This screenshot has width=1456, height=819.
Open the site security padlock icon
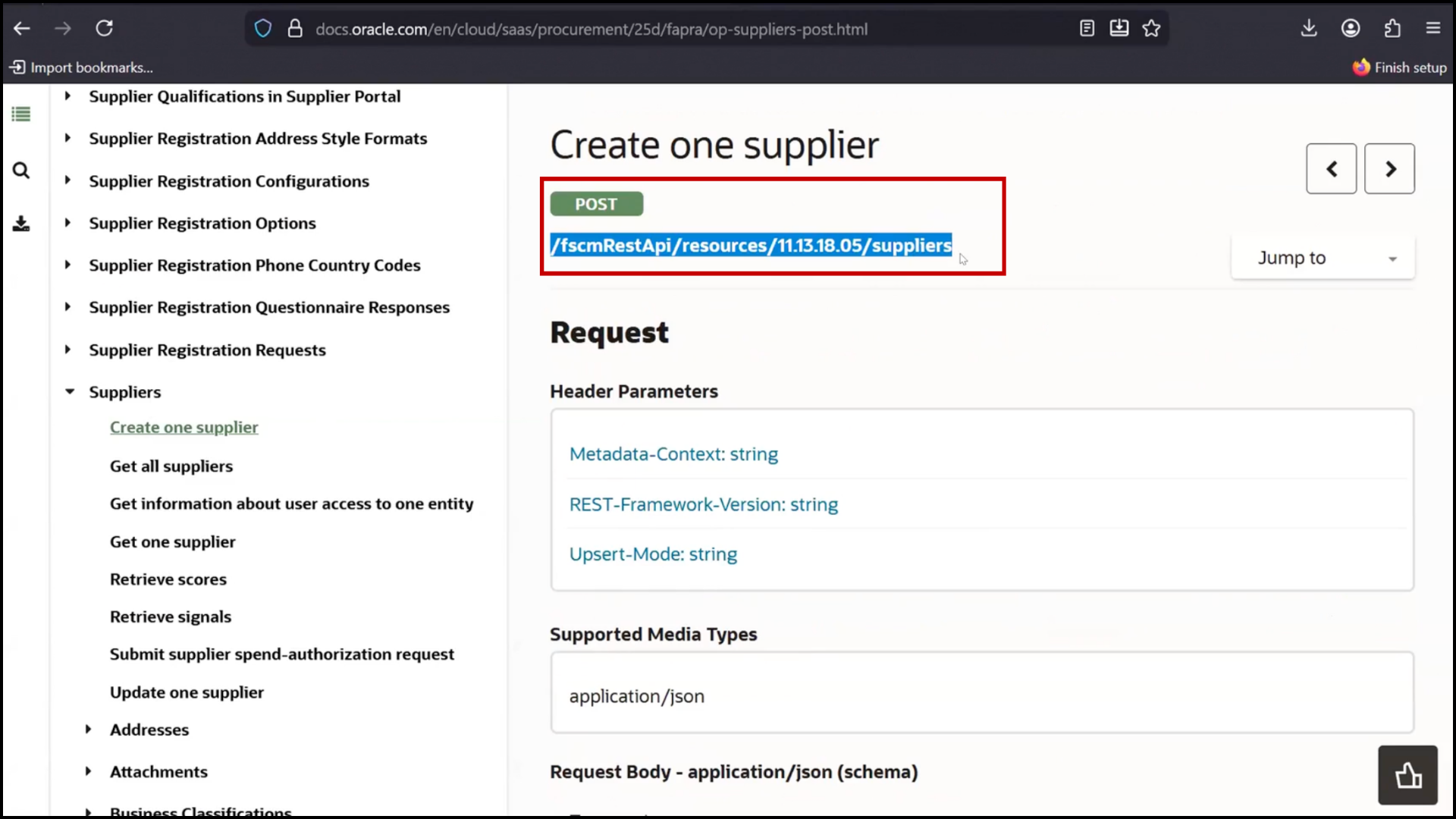coord(295,29)
